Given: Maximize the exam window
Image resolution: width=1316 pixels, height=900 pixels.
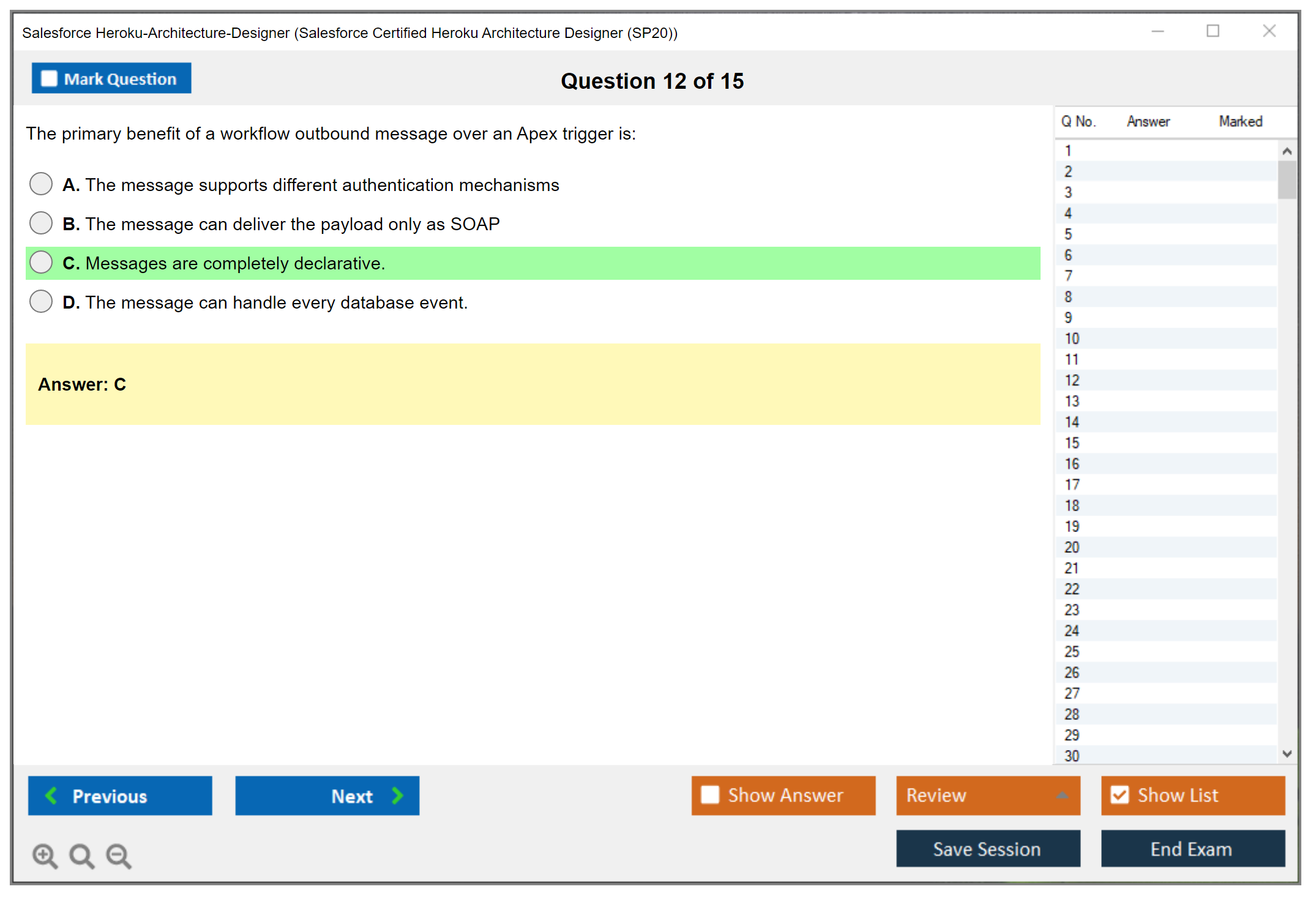Looking at the screenshot, I should [x=1213, y=31].
